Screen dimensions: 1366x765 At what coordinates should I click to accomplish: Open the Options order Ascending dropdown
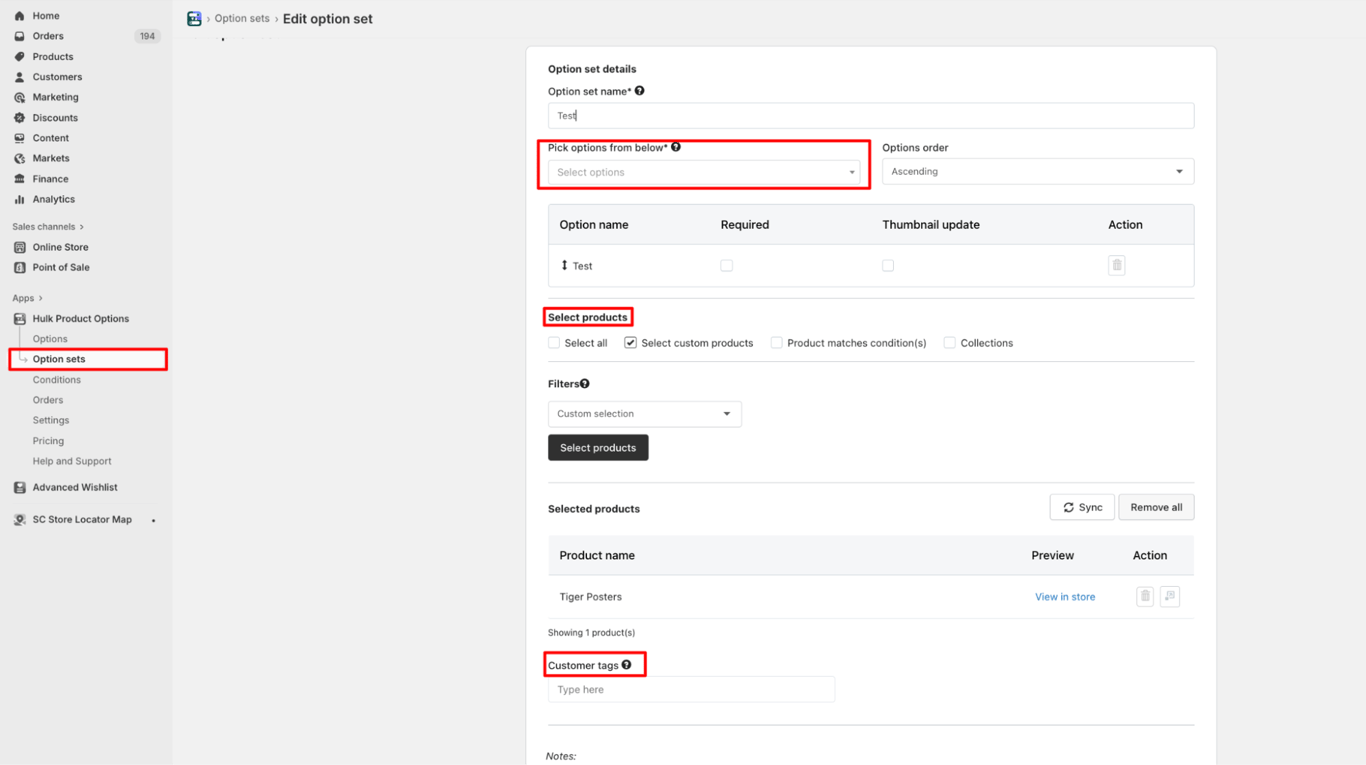point(1037,172)
